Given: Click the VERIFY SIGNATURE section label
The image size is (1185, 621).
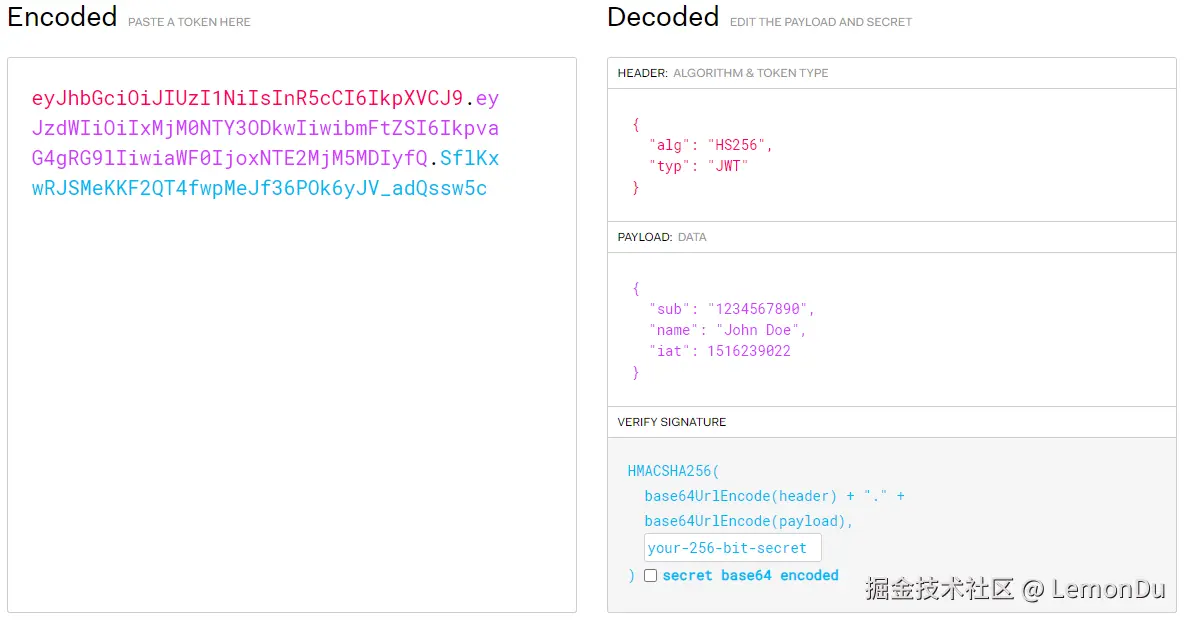Looking at the screenshot, I should [x=672, y=422].
